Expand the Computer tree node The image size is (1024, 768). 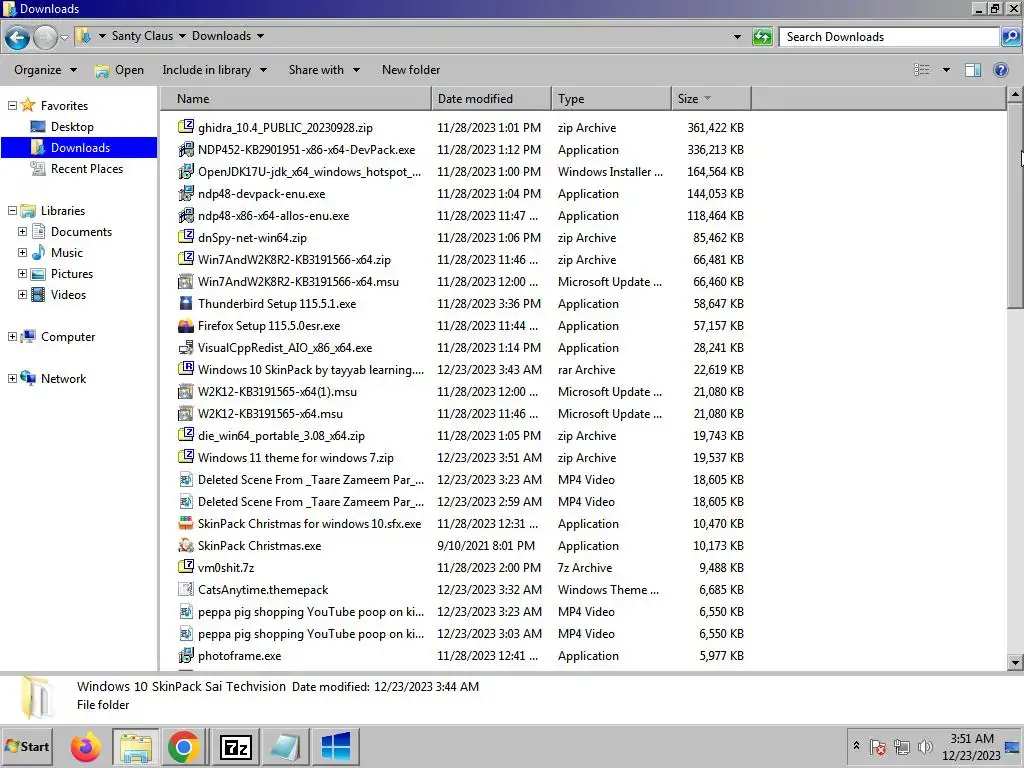pyautogui.click(x=12, y=337)
